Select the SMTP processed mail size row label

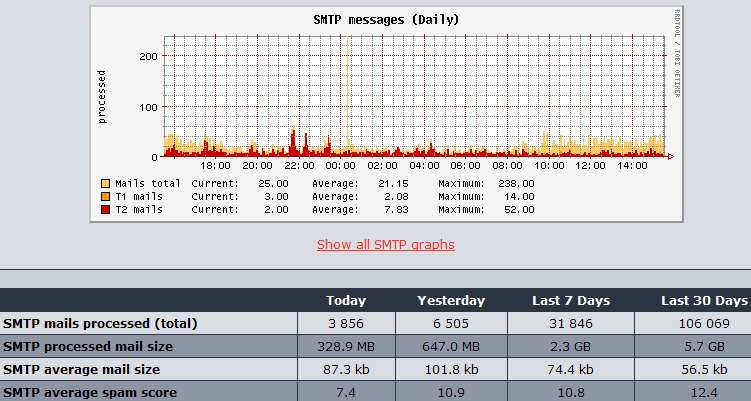click(x=88, y=346)
